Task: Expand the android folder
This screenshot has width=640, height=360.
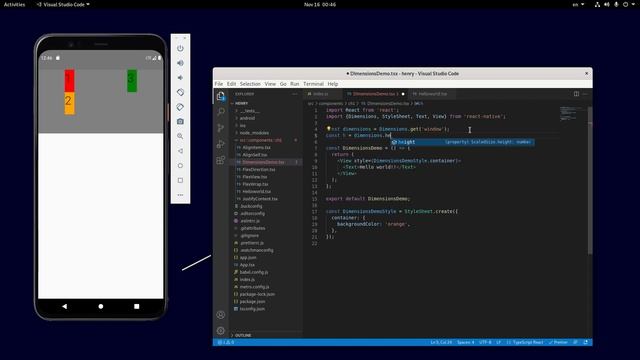Action: pos(247,118)
